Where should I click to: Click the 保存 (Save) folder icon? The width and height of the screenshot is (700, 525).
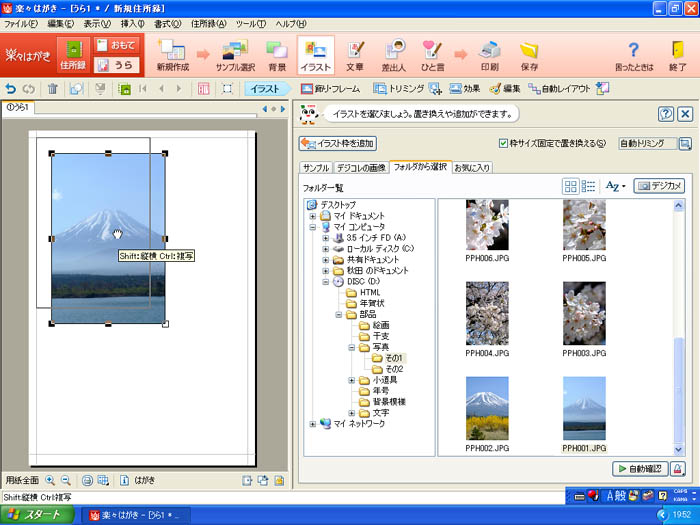529,54
